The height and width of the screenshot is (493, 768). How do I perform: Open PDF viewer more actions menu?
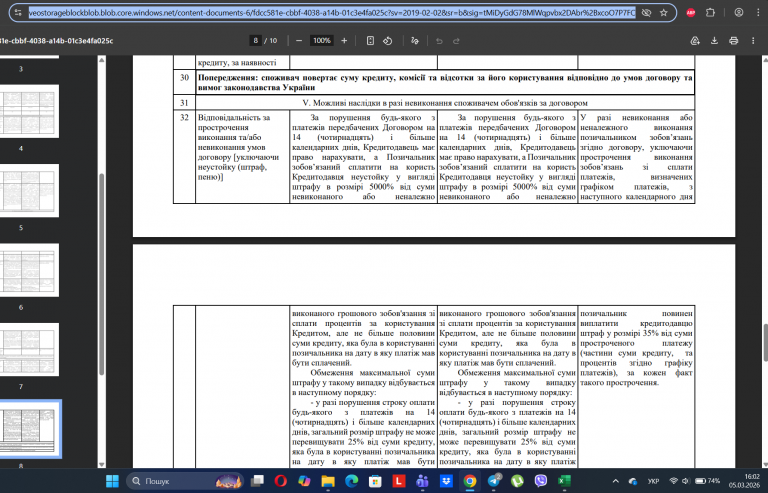753,41
